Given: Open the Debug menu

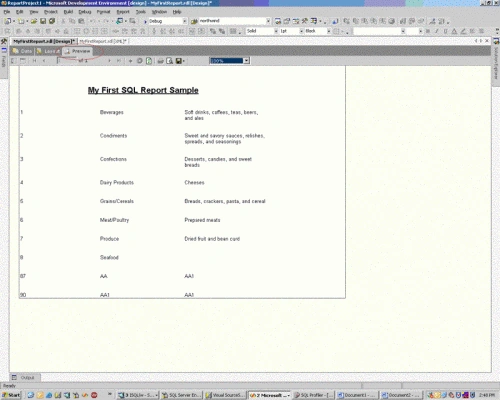Looking at the screenshot, I should (85, 12).
